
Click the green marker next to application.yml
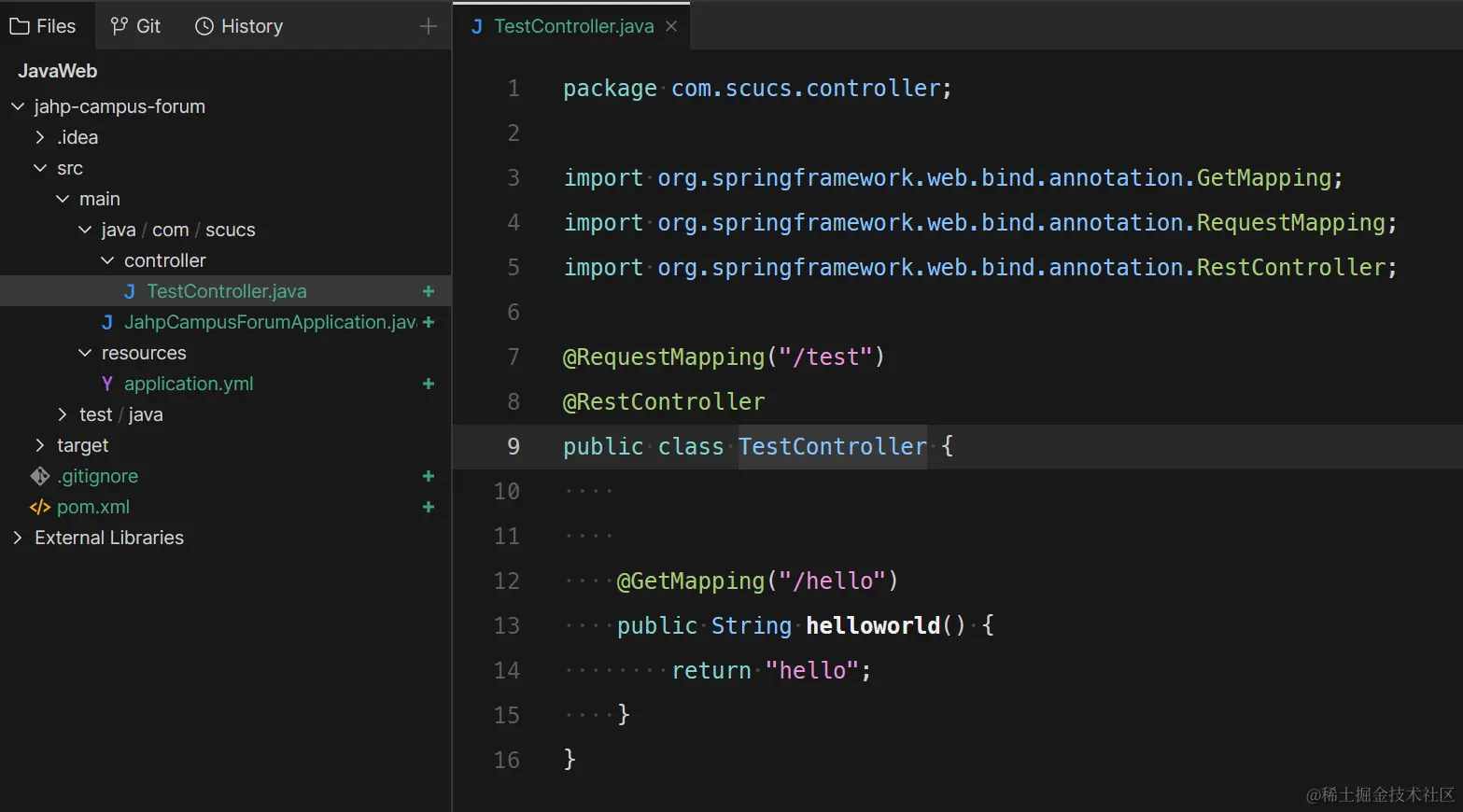[429, 384]
